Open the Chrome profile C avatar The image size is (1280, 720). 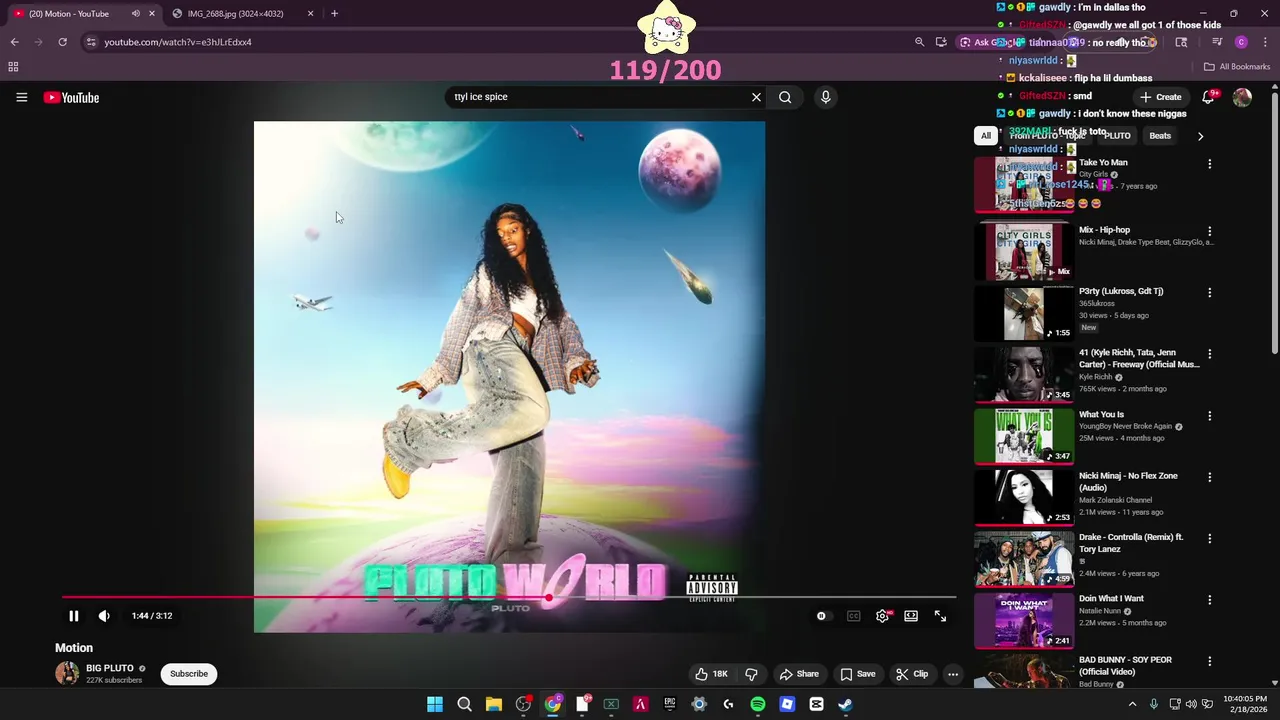tap(1241, 42)
